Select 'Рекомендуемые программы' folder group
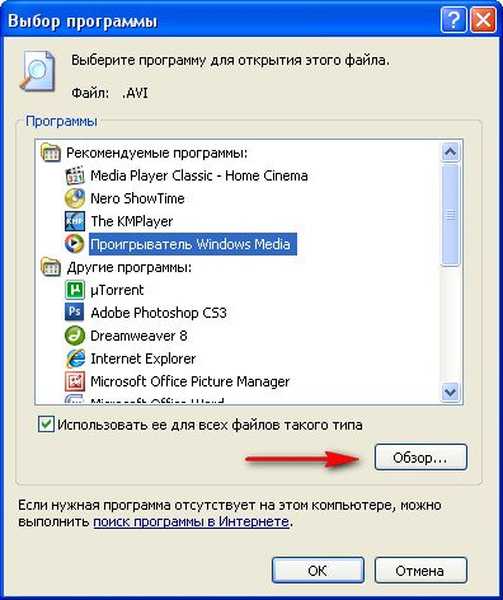This screenshot has width=503, height=600. pos(145,153)
